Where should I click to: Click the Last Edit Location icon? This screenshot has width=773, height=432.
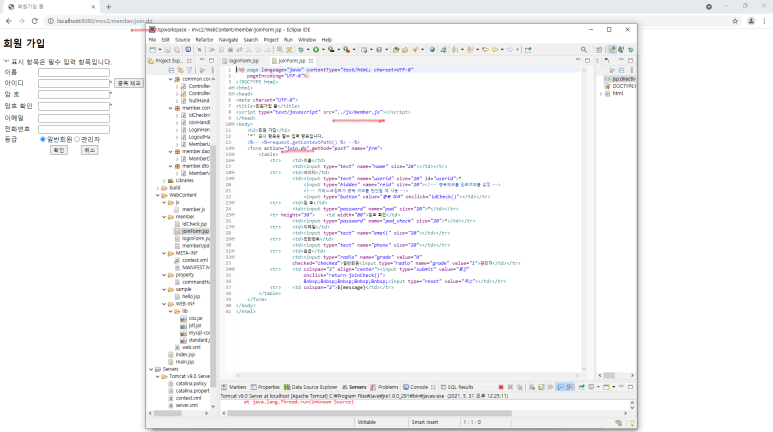pyautogui.click(x=485, y=50)
